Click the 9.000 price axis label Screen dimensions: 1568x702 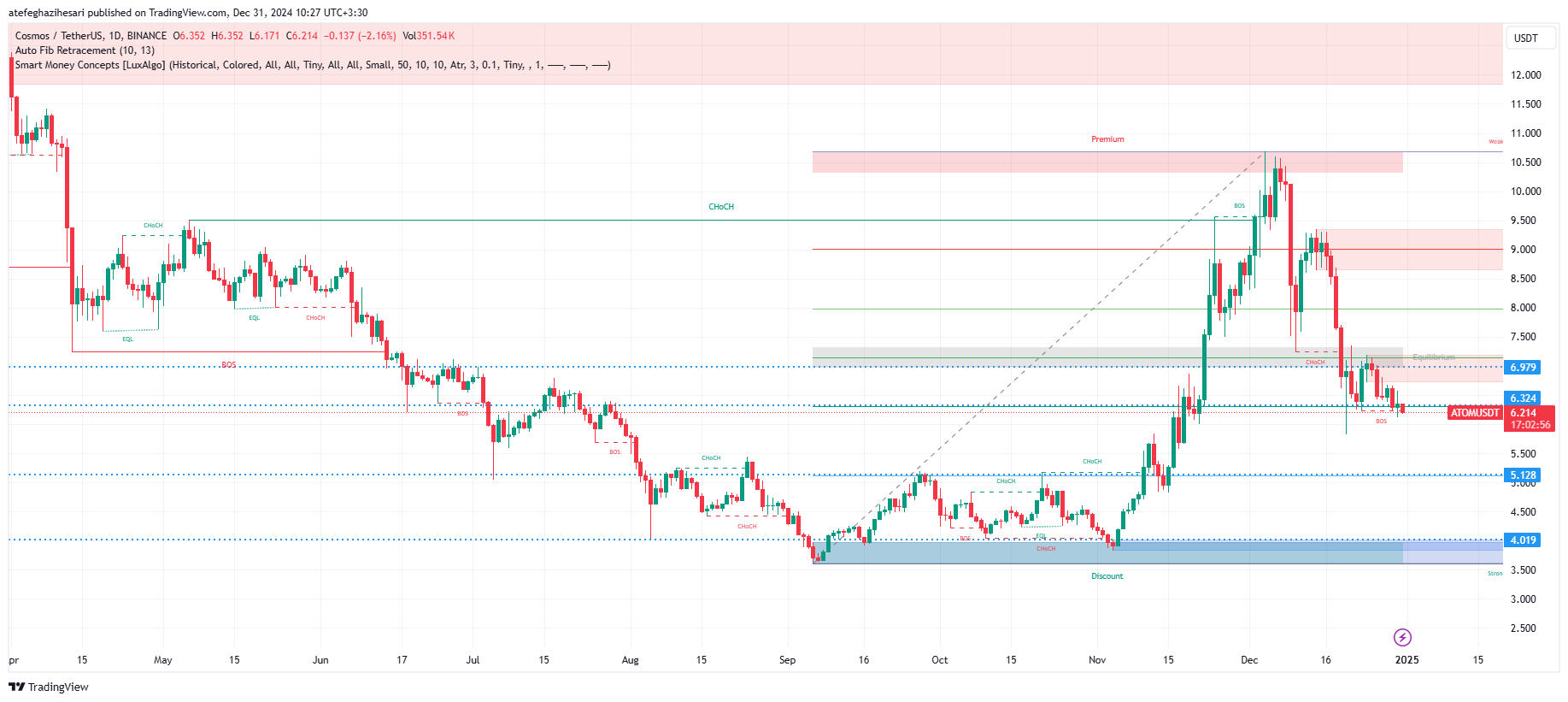1525,250
